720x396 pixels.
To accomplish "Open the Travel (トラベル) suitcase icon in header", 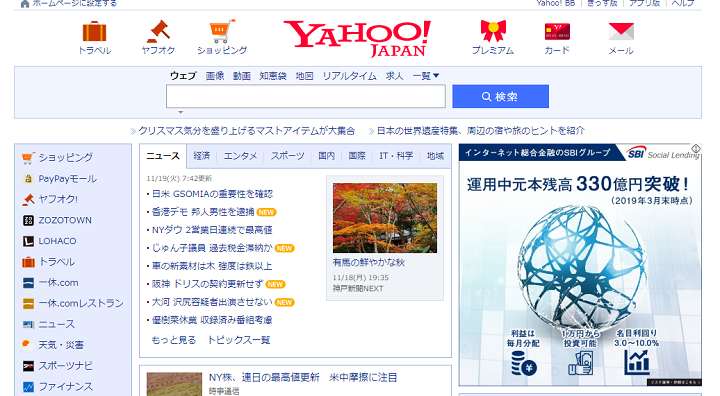I will click(x=95, y=32).
